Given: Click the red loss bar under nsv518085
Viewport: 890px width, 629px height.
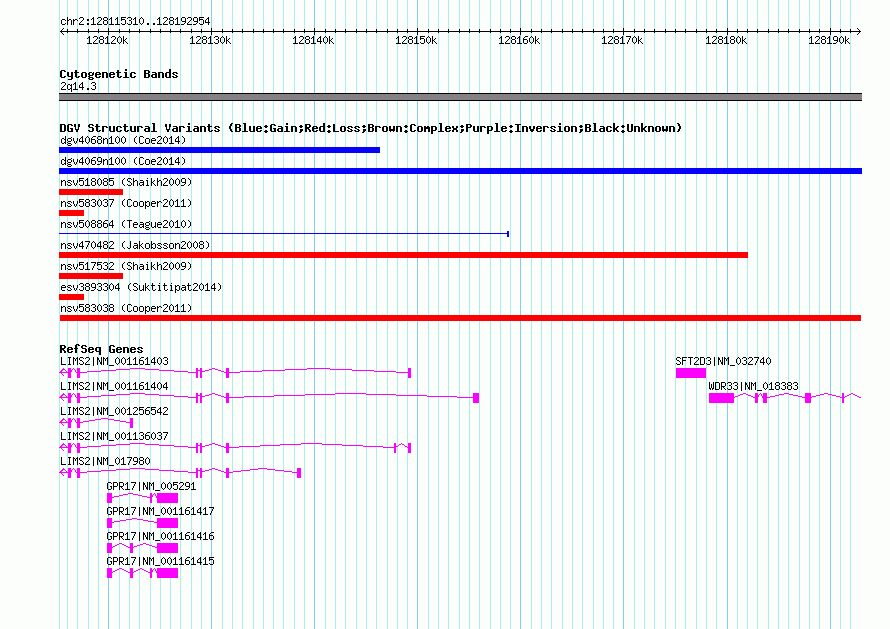Looking at the screenshot, I should 91,192.
